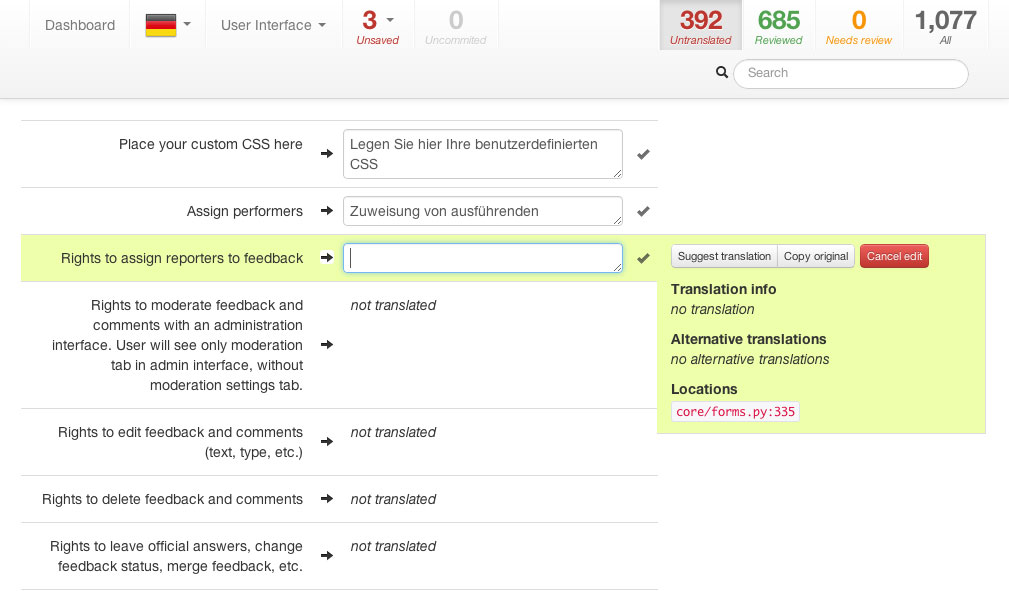This screenshot has height=591, width=1009.
Task: Click arrow for delete feedback rights row
Action: (x=327, y=498)
